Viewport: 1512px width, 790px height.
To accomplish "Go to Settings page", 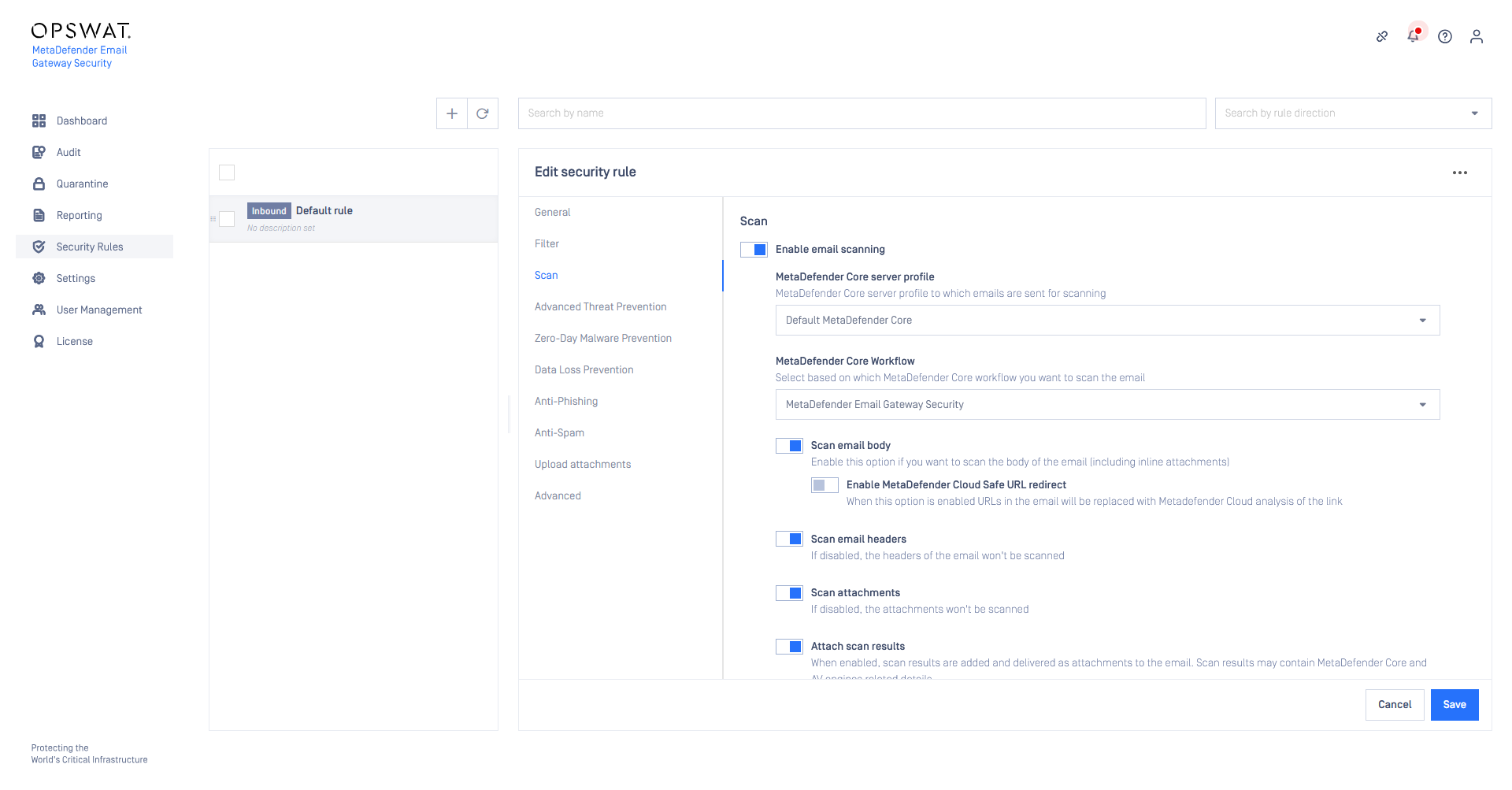I will point(76,278).
